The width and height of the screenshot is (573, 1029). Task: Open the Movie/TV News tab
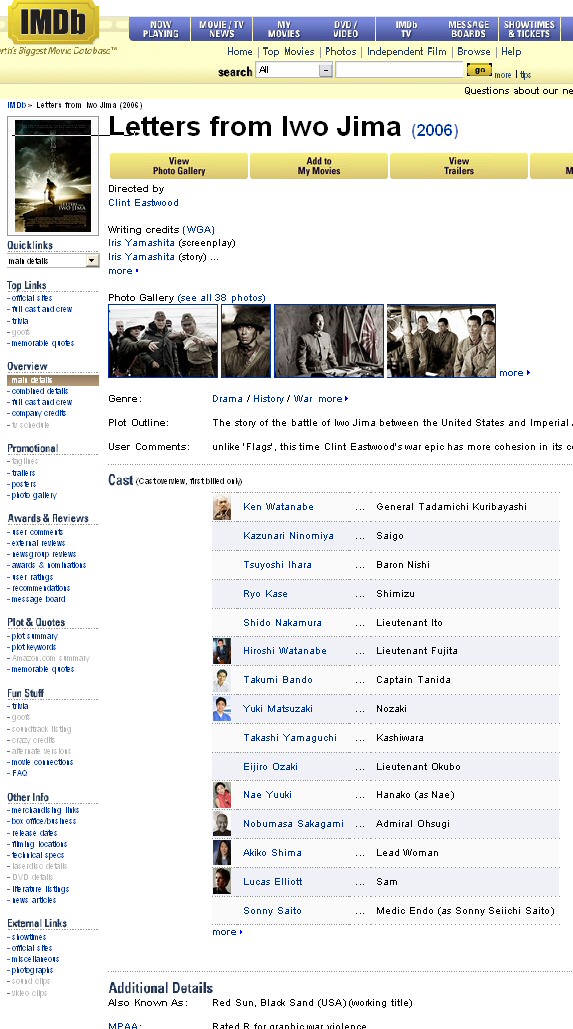[x=222, y=29]
